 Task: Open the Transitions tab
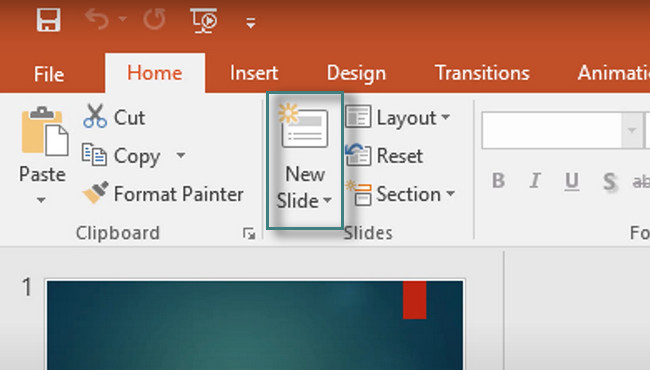click(x=482, y=73)
